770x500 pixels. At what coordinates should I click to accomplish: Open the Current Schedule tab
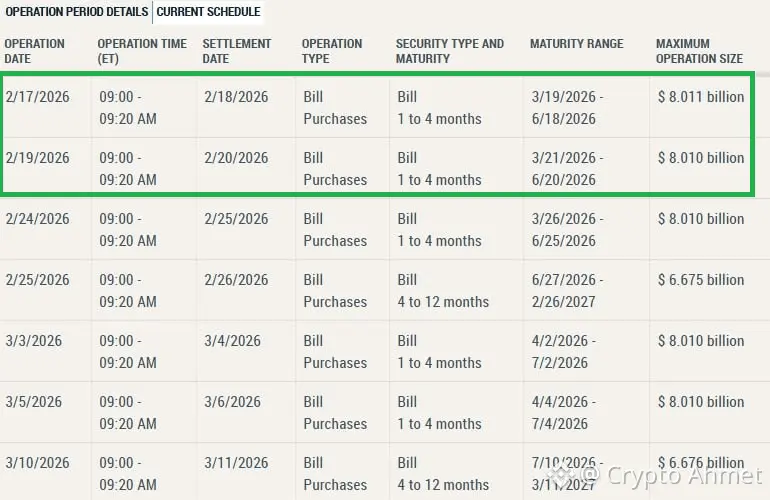coord(208,12)
